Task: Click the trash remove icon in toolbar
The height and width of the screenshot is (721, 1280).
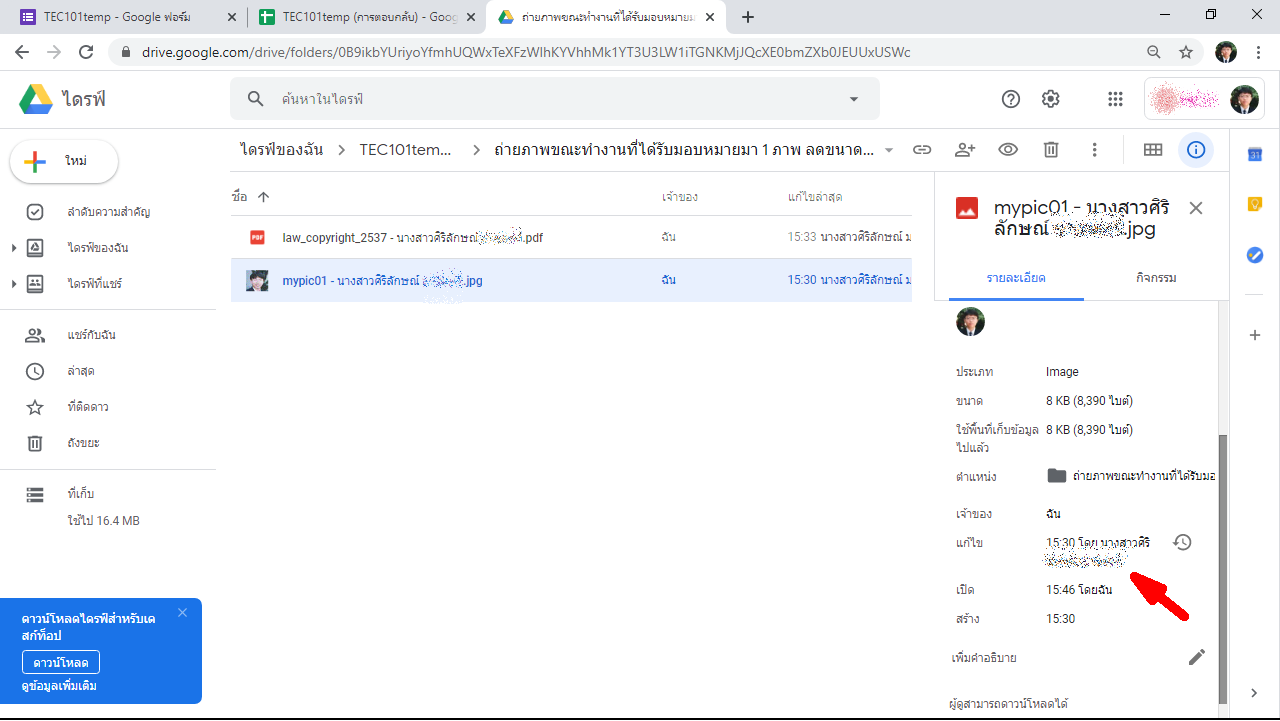Action: 1051,150
